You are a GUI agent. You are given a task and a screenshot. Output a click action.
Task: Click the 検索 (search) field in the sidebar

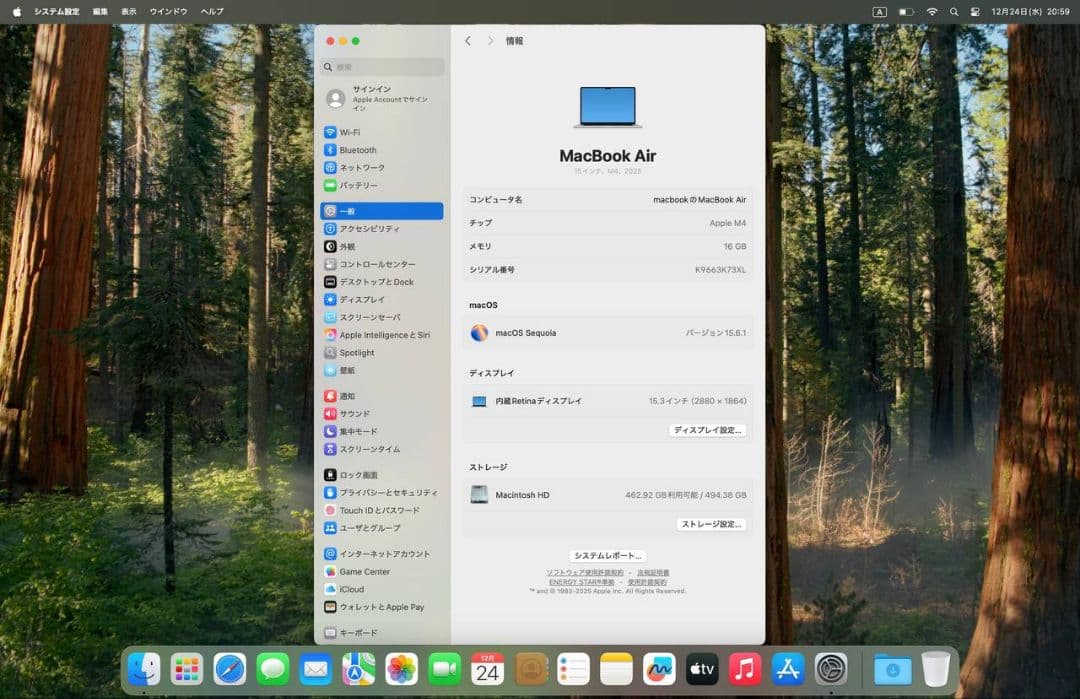(x=381, y=66)
